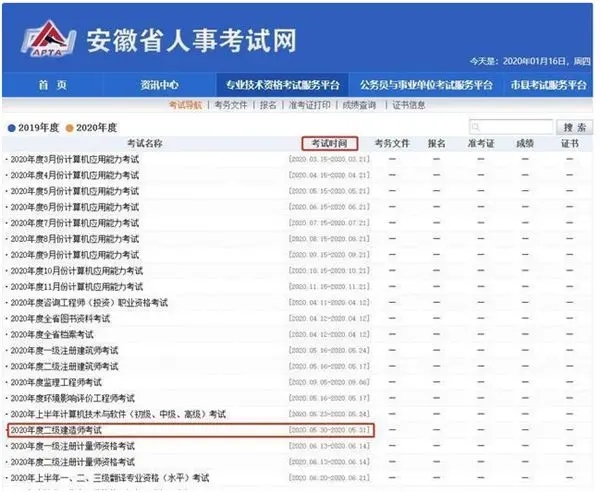Open 2020年度全省档案考试 link
Image resolution: width=600 pixels, height=492 pixels.
click(x=52, y=335)
